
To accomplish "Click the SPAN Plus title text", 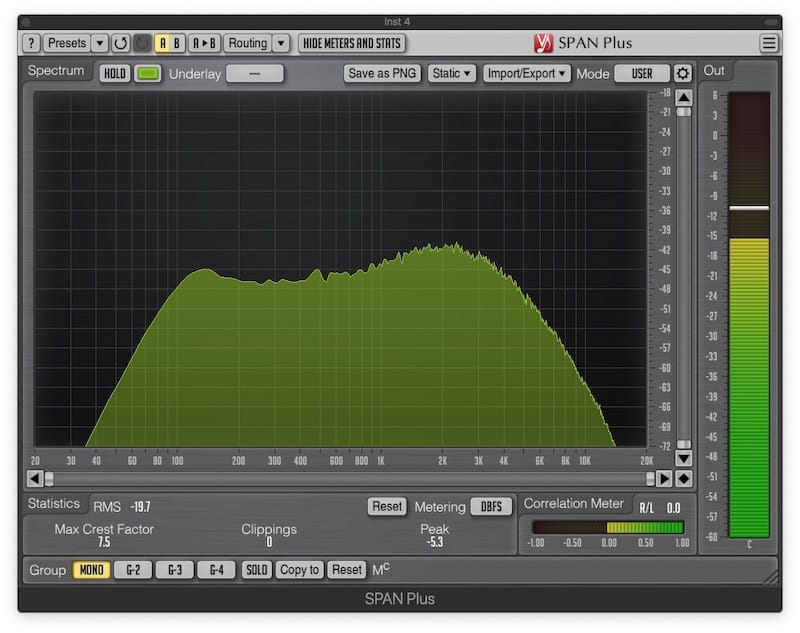I will coord(595,43).
